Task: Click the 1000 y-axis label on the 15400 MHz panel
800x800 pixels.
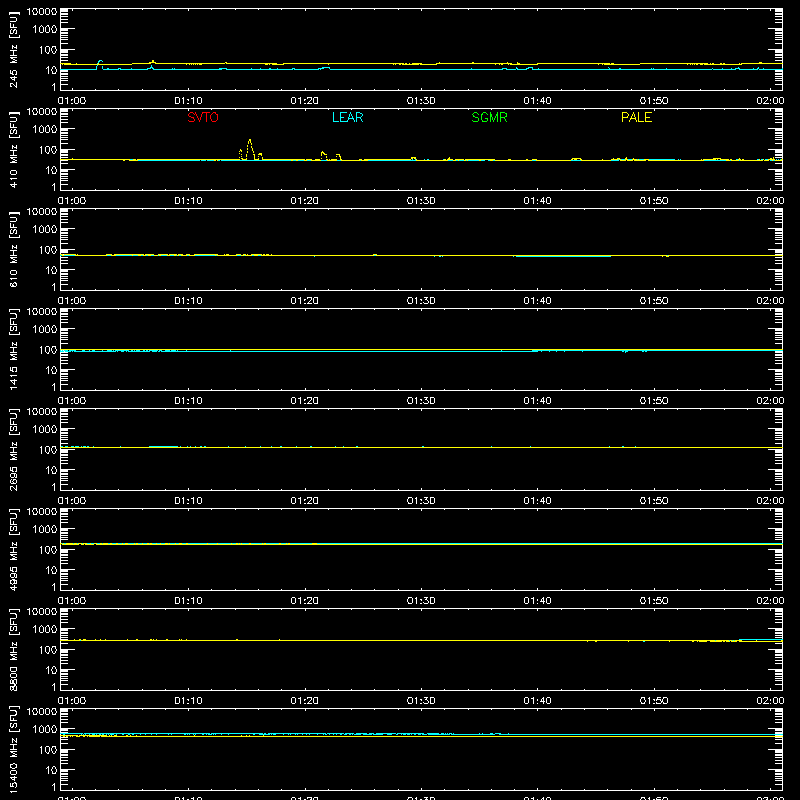Action: pos(45,729)
